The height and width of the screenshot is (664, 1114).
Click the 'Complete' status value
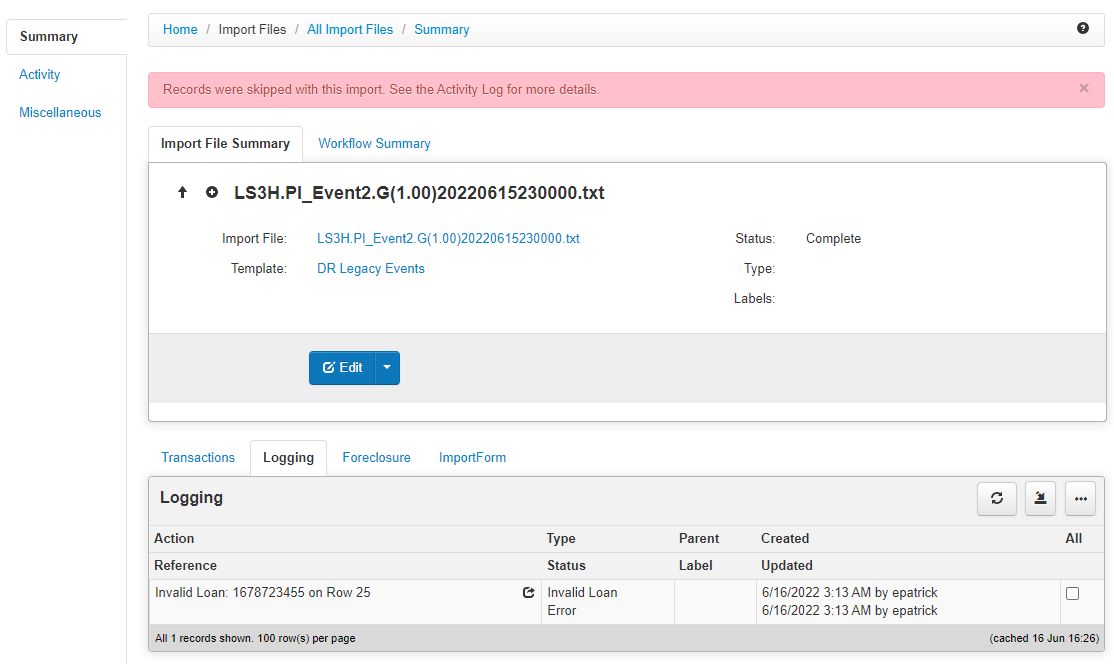(833, 239)
